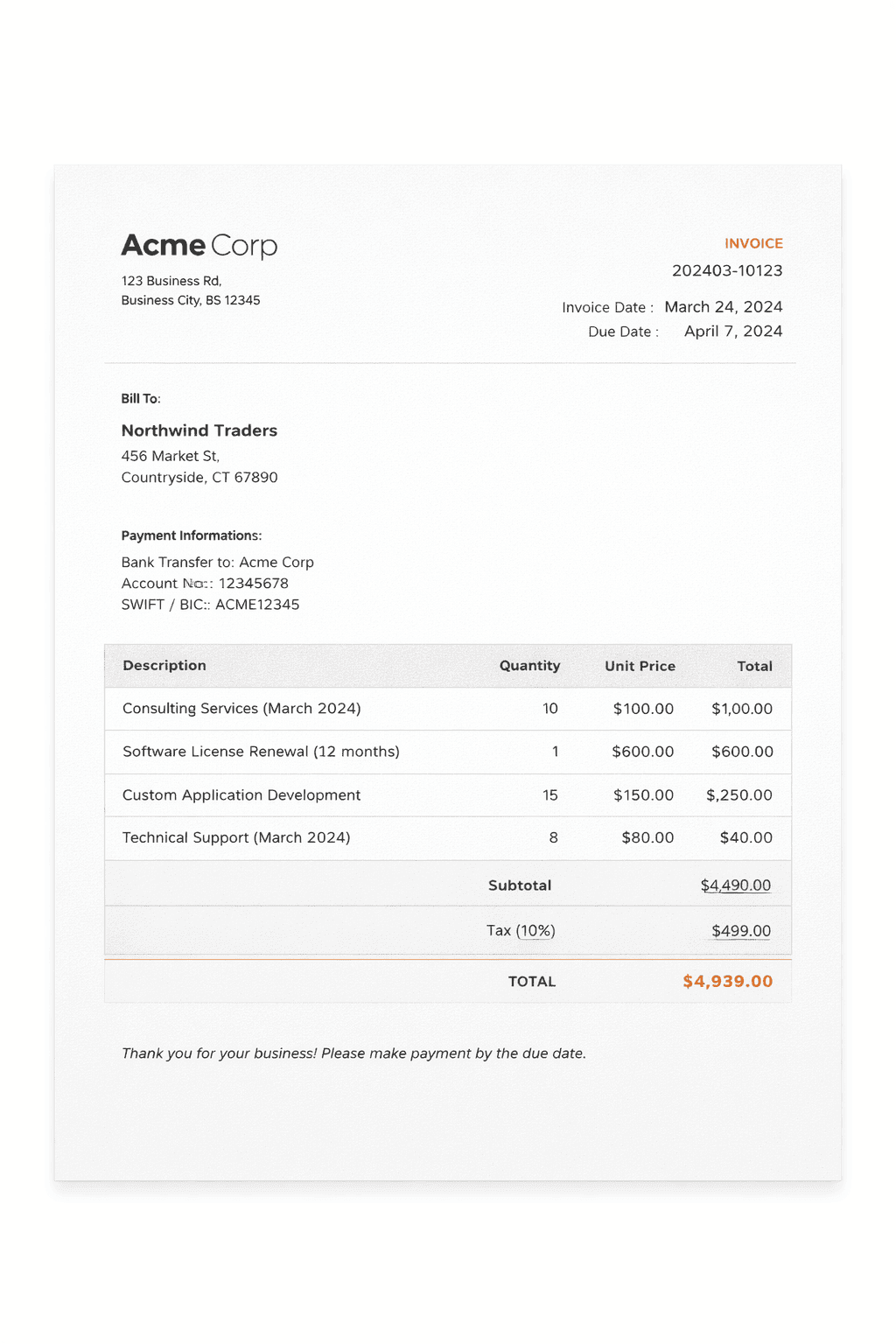Click the orange TOTAL amount $4,939.00

(727, 981)
